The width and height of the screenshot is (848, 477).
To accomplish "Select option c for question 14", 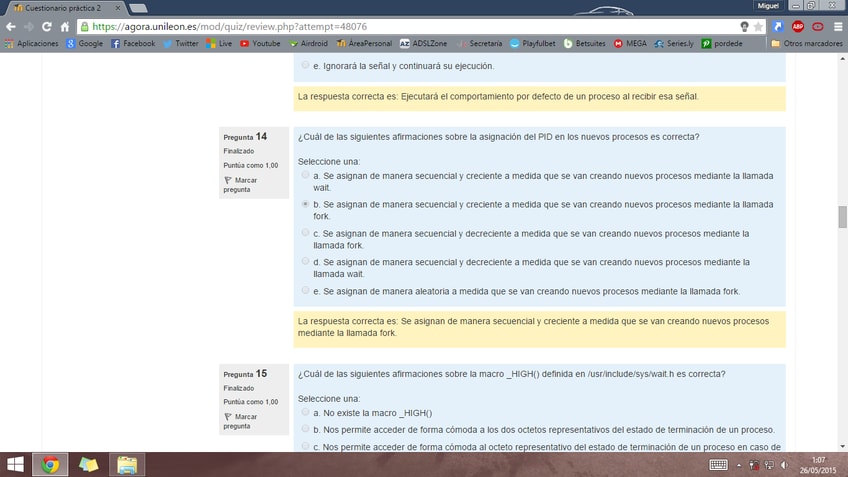I will point(305,233).
